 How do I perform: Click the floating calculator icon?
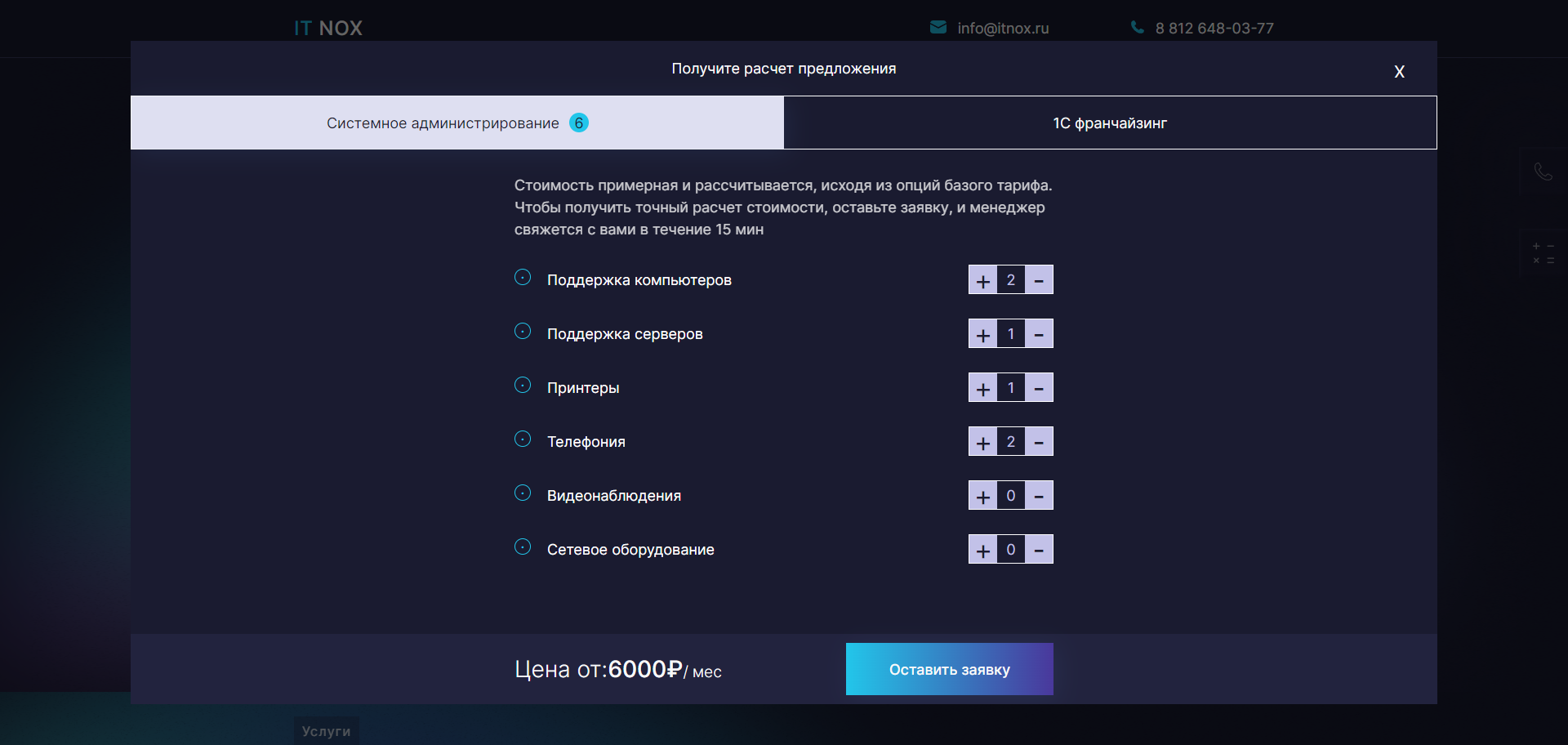click(x=1543, y=253)
